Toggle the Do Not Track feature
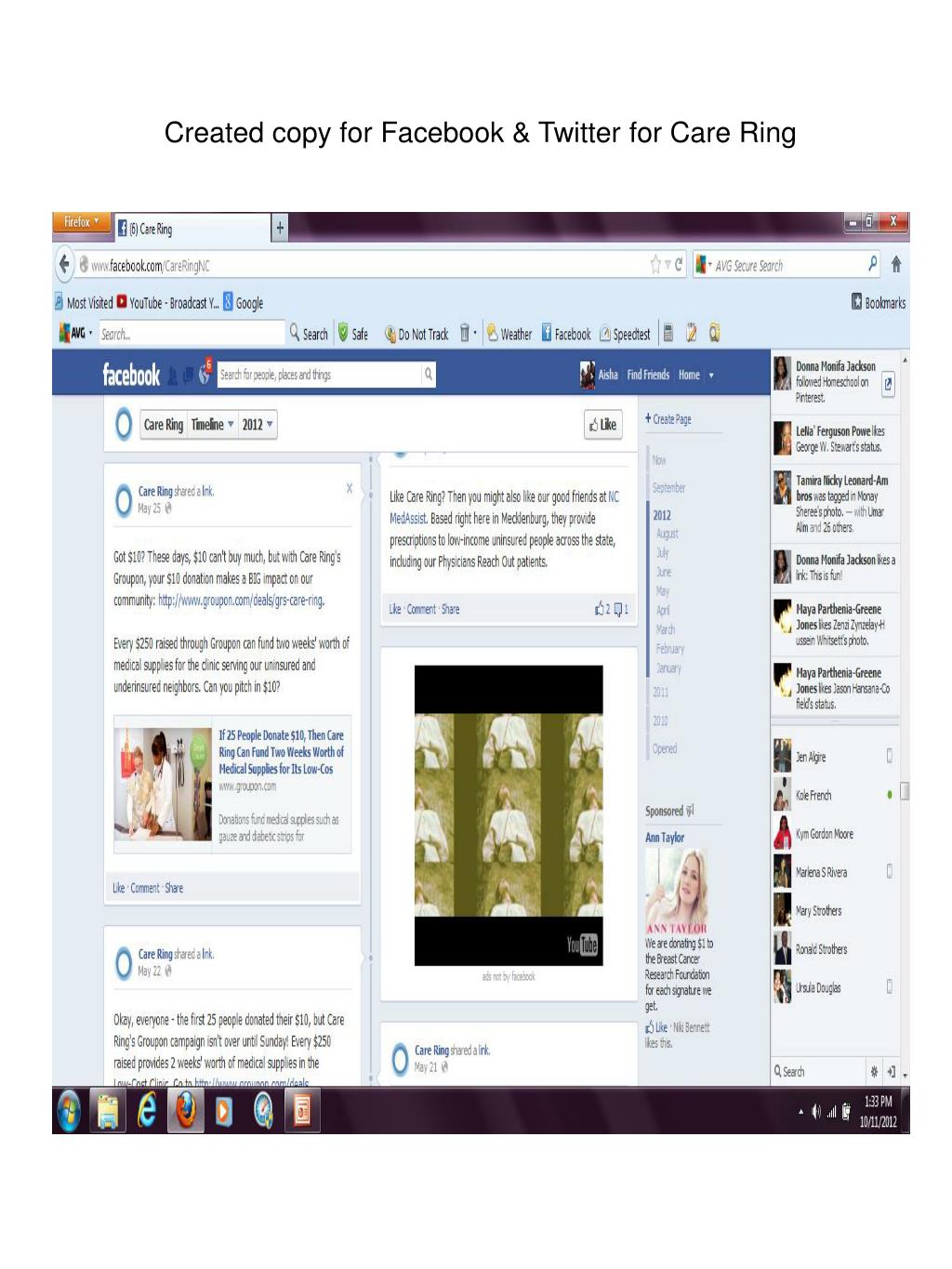The width and height of the screenshot is (952, 1269). [416, 334]
